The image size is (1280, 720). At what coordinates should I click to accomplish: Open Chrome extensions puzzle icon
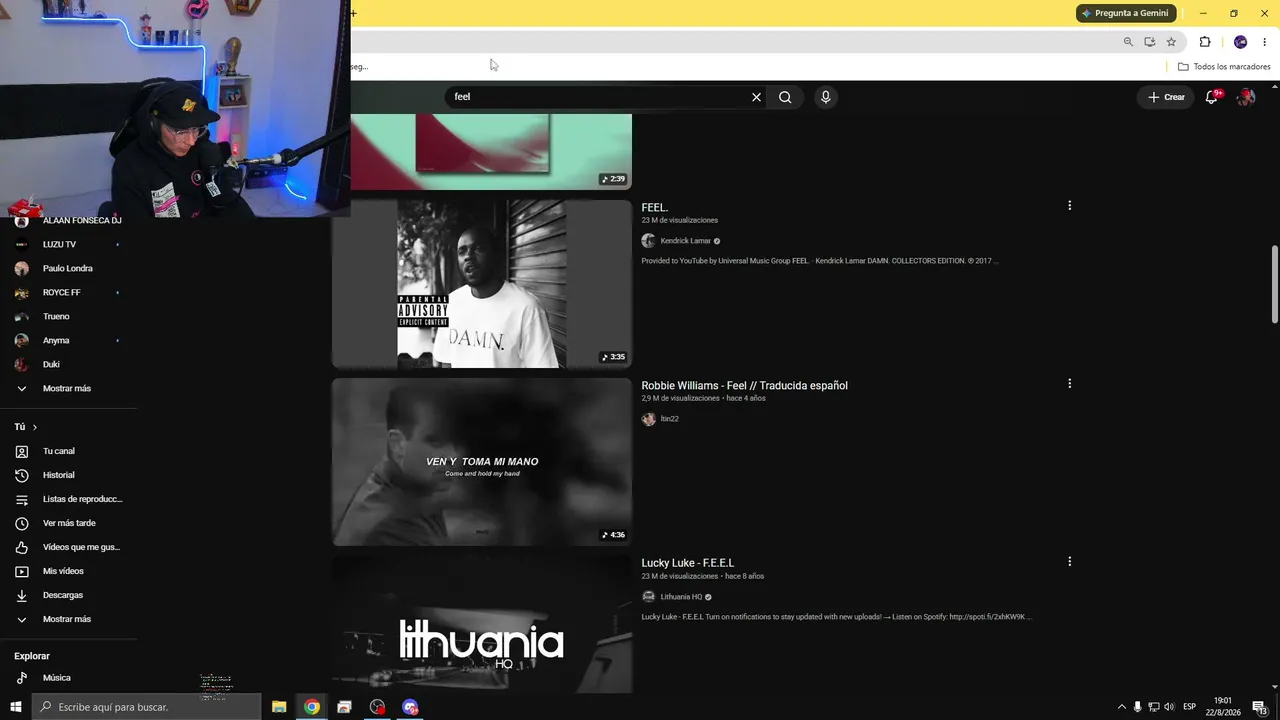pyautogui.click(x=1205, y=42)
